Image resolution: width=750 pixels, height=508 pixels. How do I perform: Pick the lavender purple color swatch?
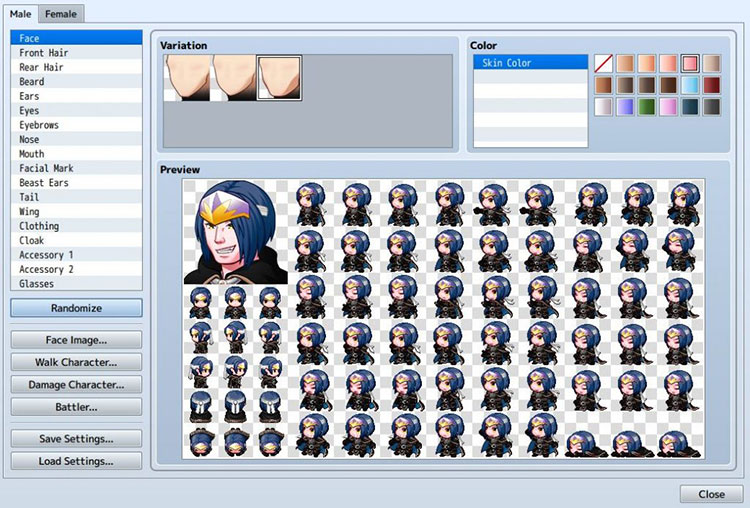pos(625,107)
